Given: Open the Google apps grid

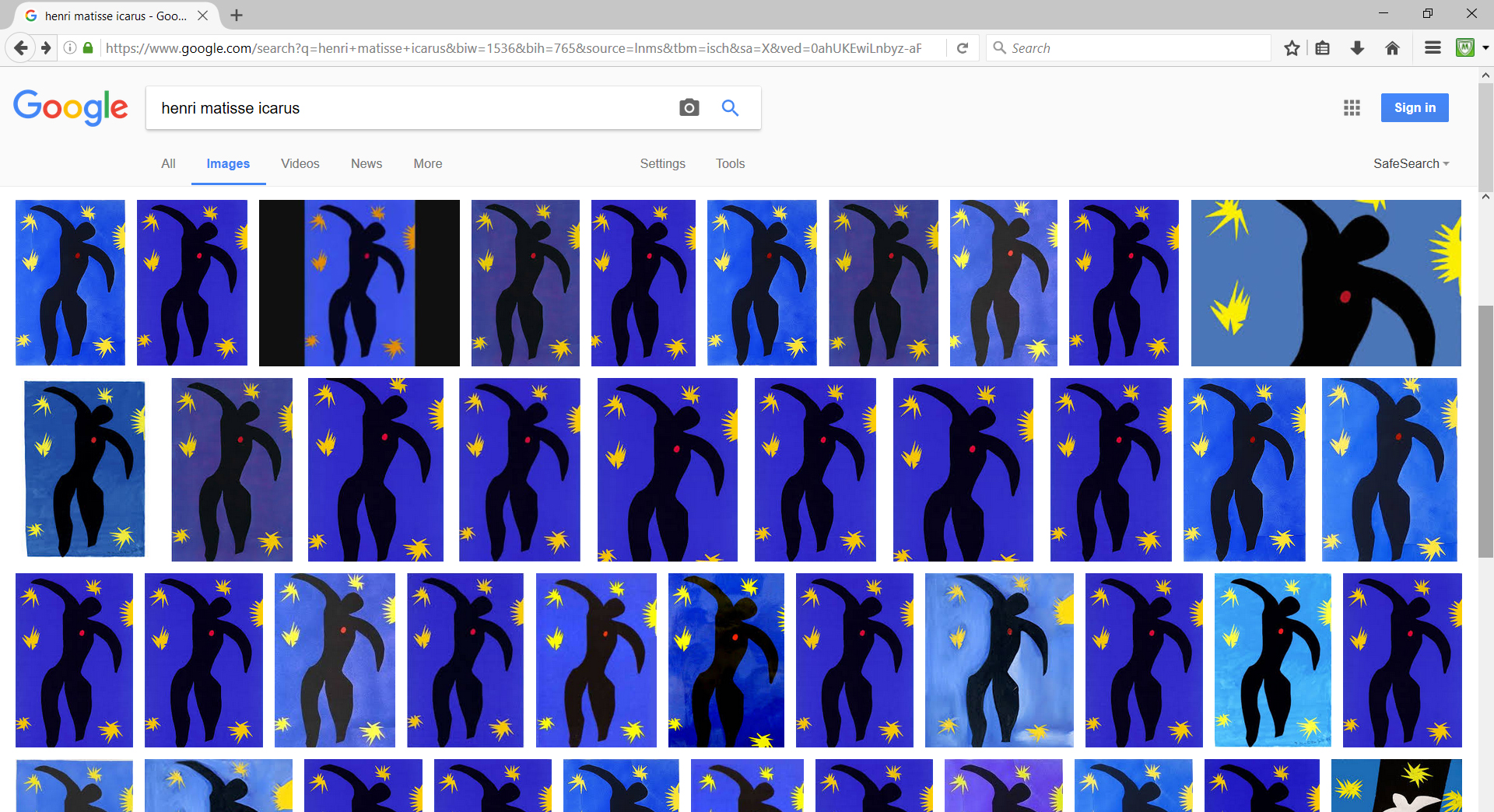Looking at the screenshot, I should [x=1352, y=107].
